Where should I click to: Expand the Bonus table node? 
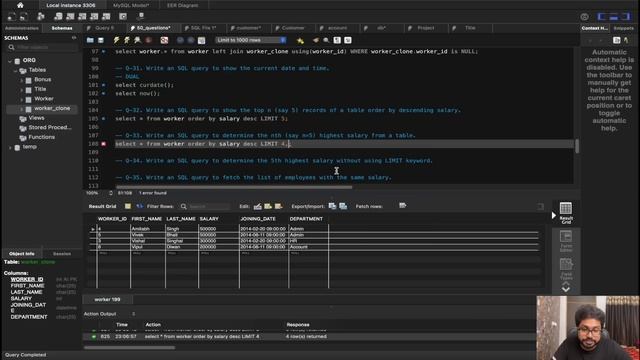click(x=22, y=80)
